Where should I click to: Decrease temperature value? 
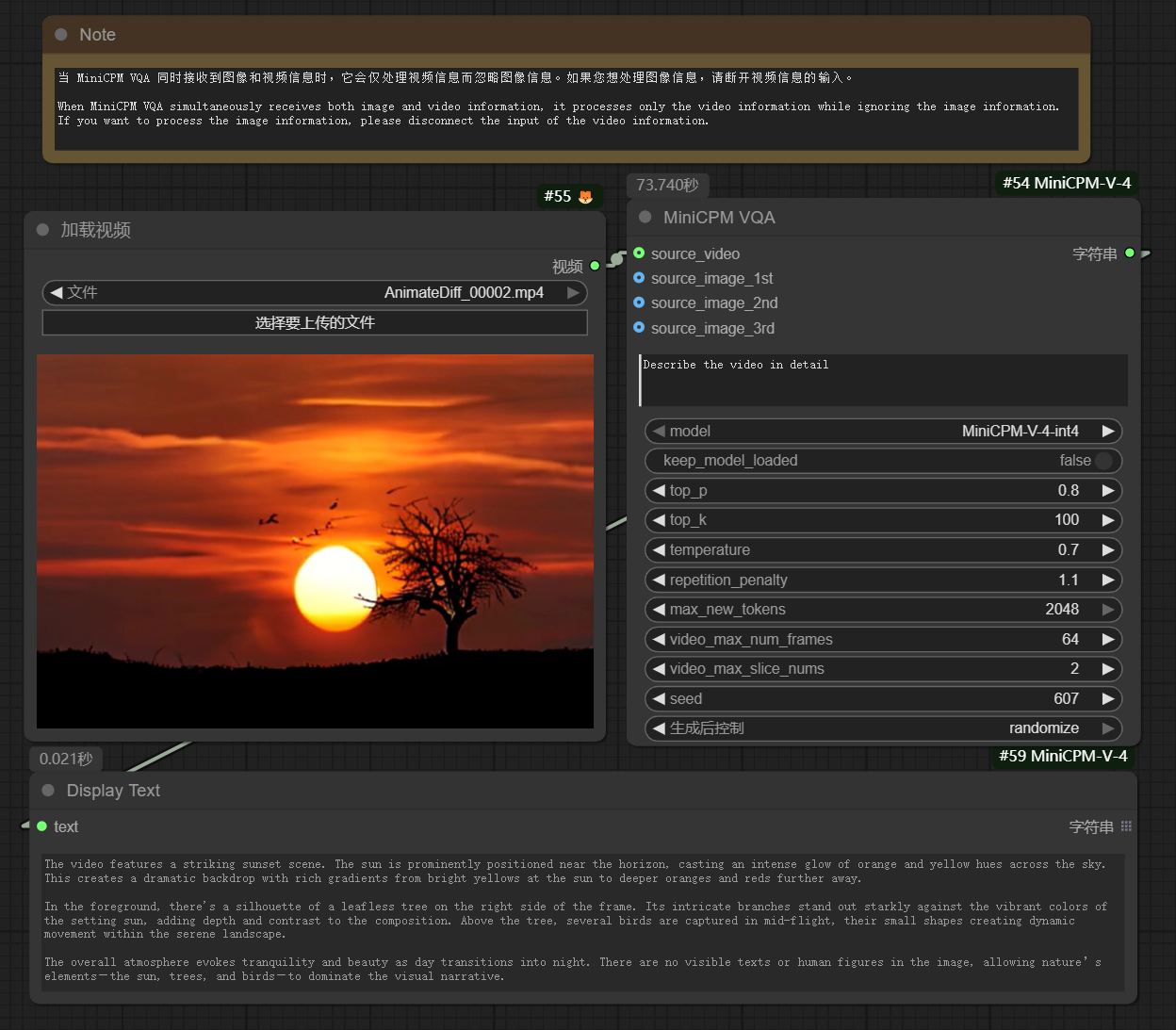[x=659, y=550]
